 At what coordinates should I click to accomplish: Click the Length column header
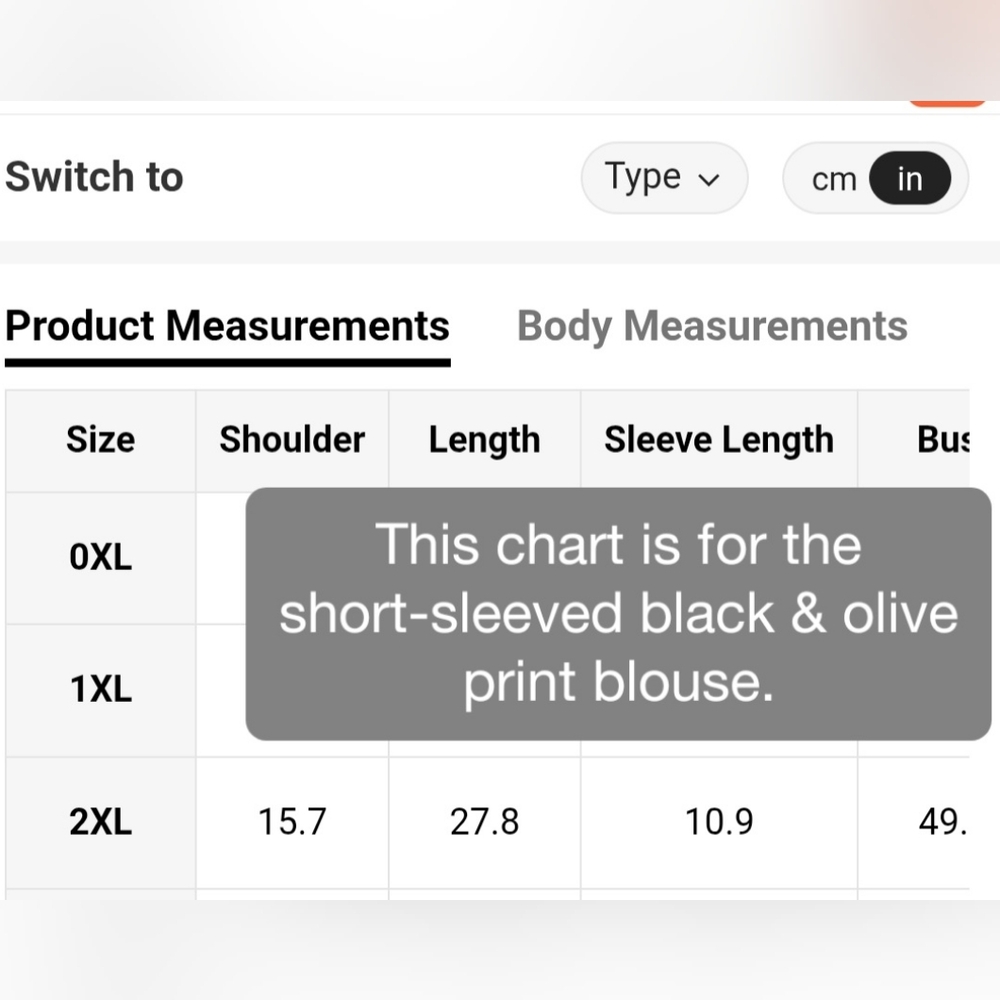point(484,440)
